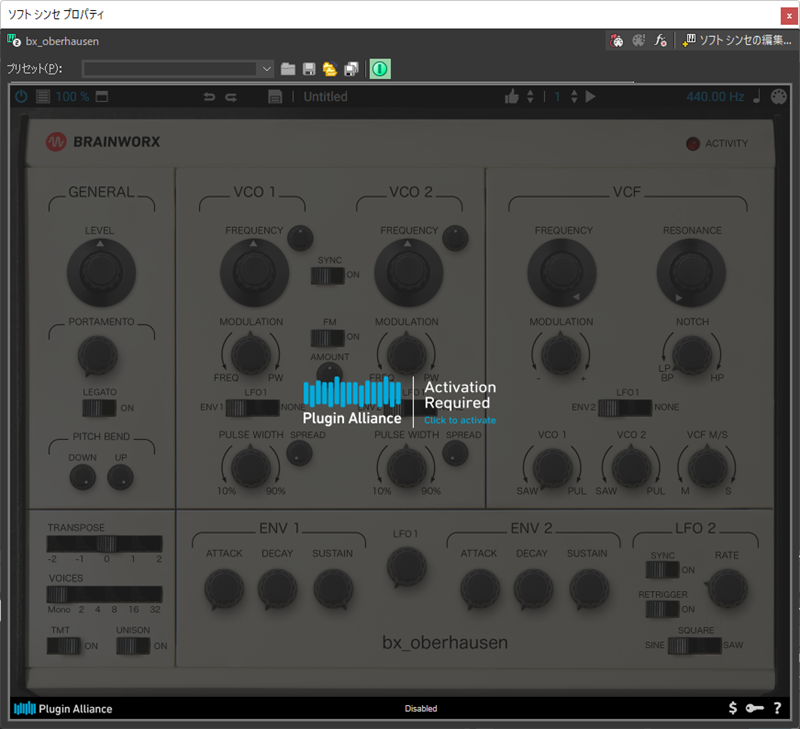
Task: Click the LFO1 rate knob
Action: point(407,567)
